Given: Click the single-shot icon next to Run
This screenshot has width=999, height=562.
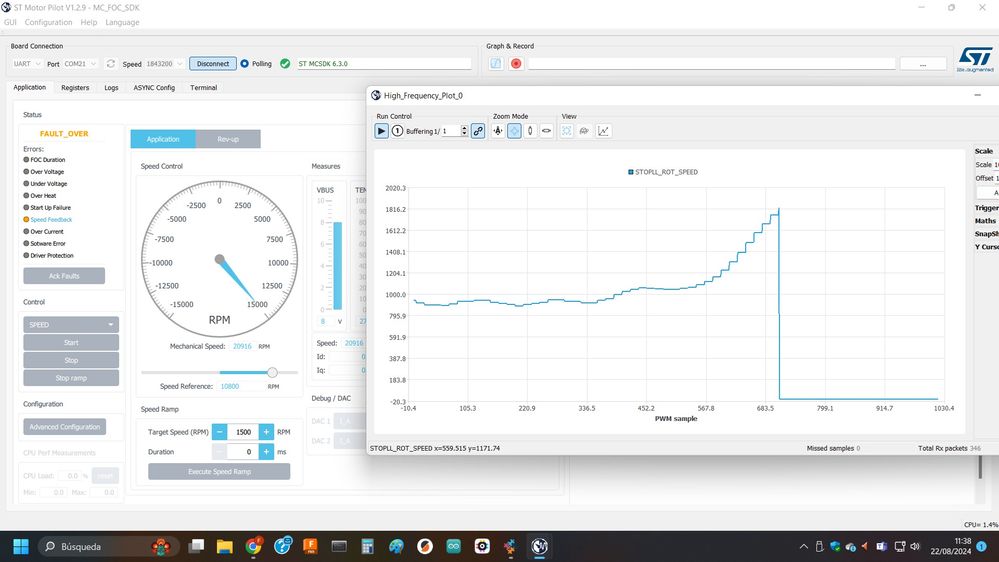Looking at the screenshot, I should (x=397, y=131).
